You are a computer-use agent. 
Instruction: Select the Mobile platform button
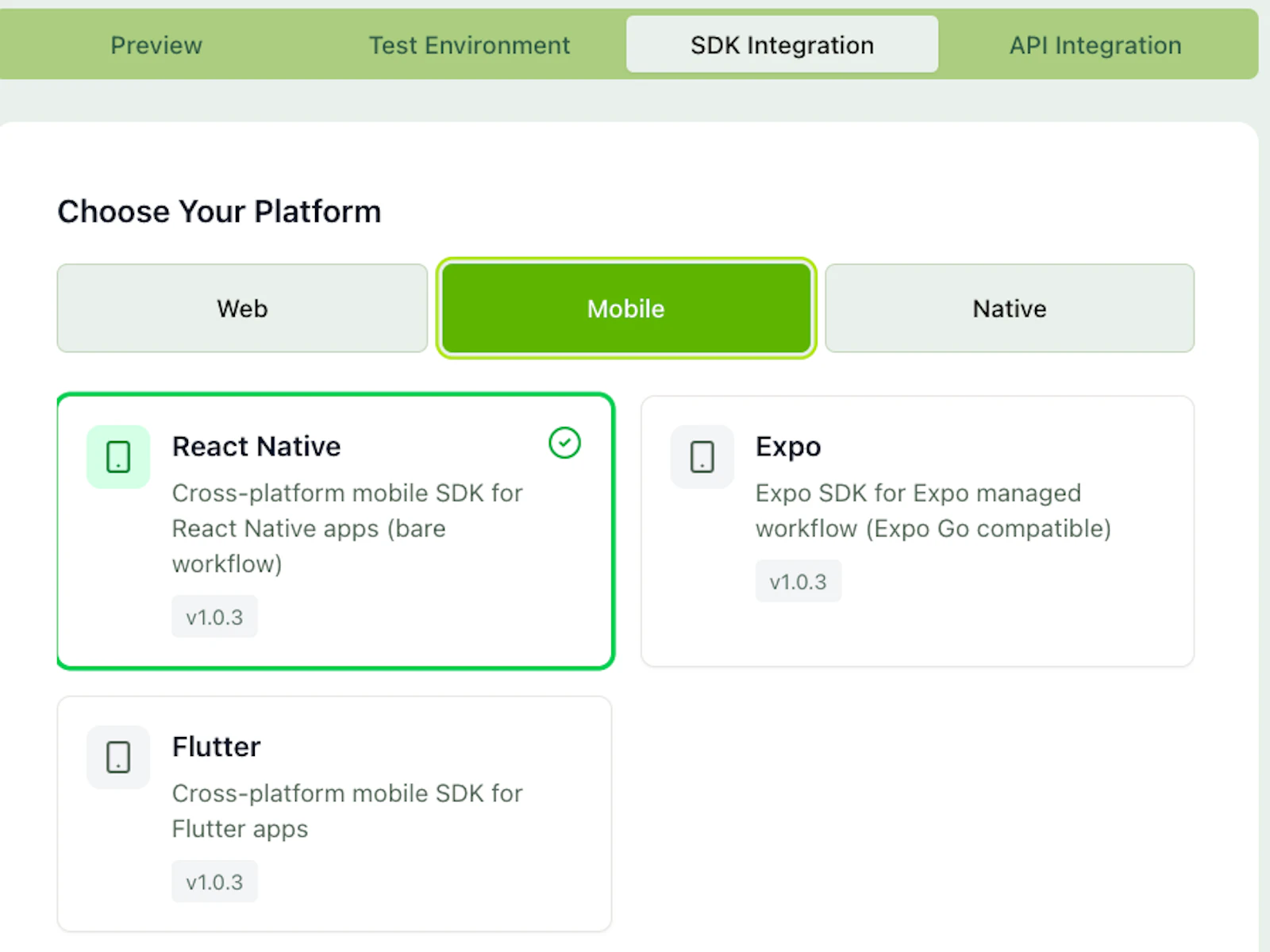[x=626, y=308]
